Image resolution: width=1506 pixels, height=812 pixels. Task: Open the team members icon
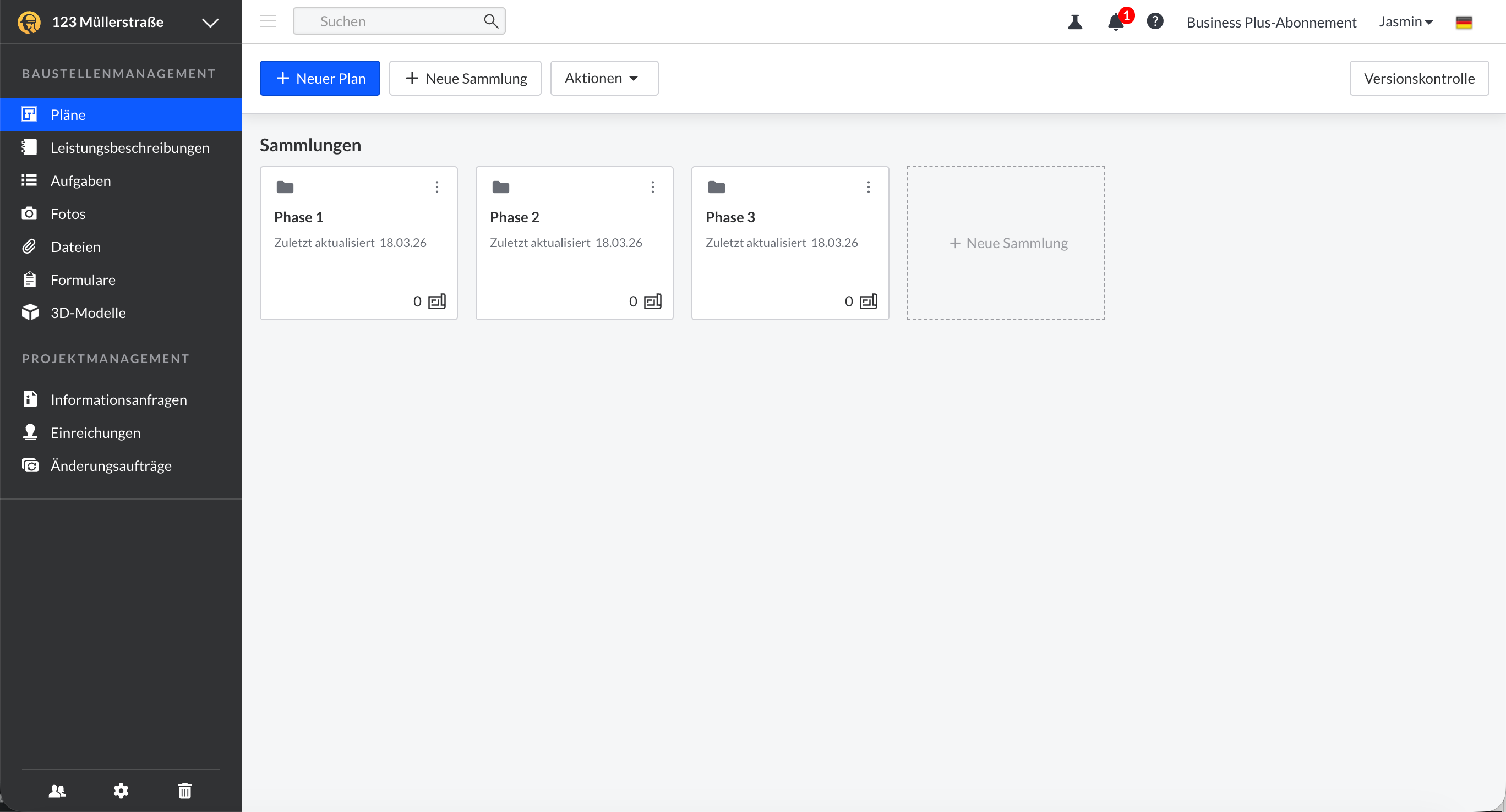(x=57, y=791)
